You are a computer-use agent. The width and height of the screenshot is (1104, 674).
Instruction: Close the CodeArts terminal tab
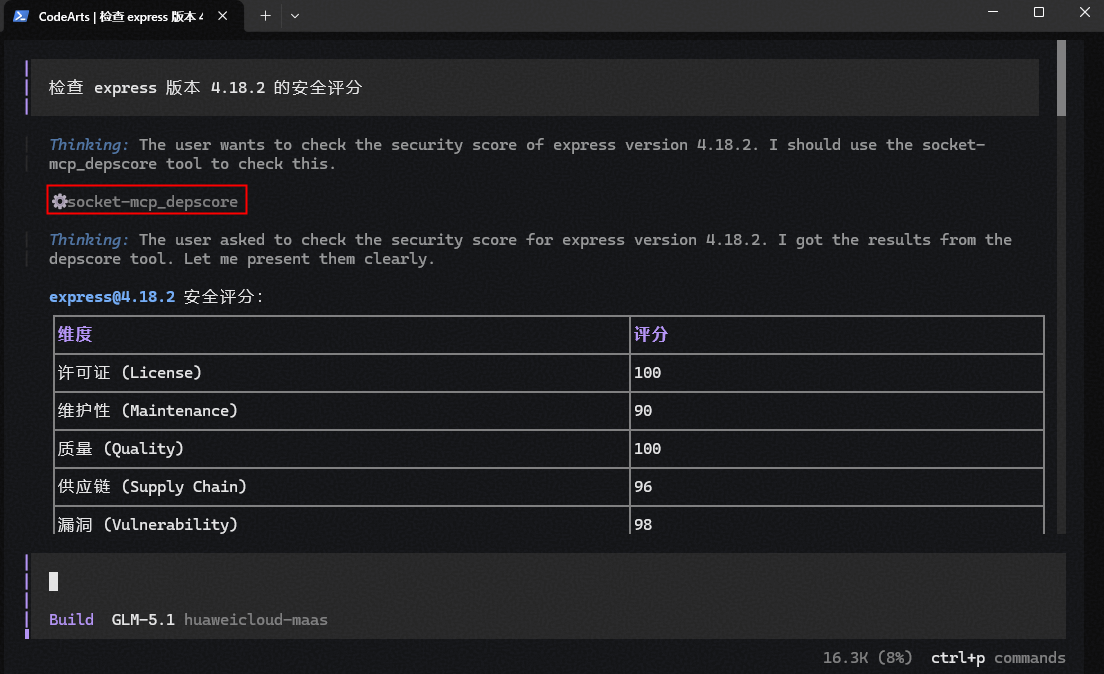click(222, 15)
